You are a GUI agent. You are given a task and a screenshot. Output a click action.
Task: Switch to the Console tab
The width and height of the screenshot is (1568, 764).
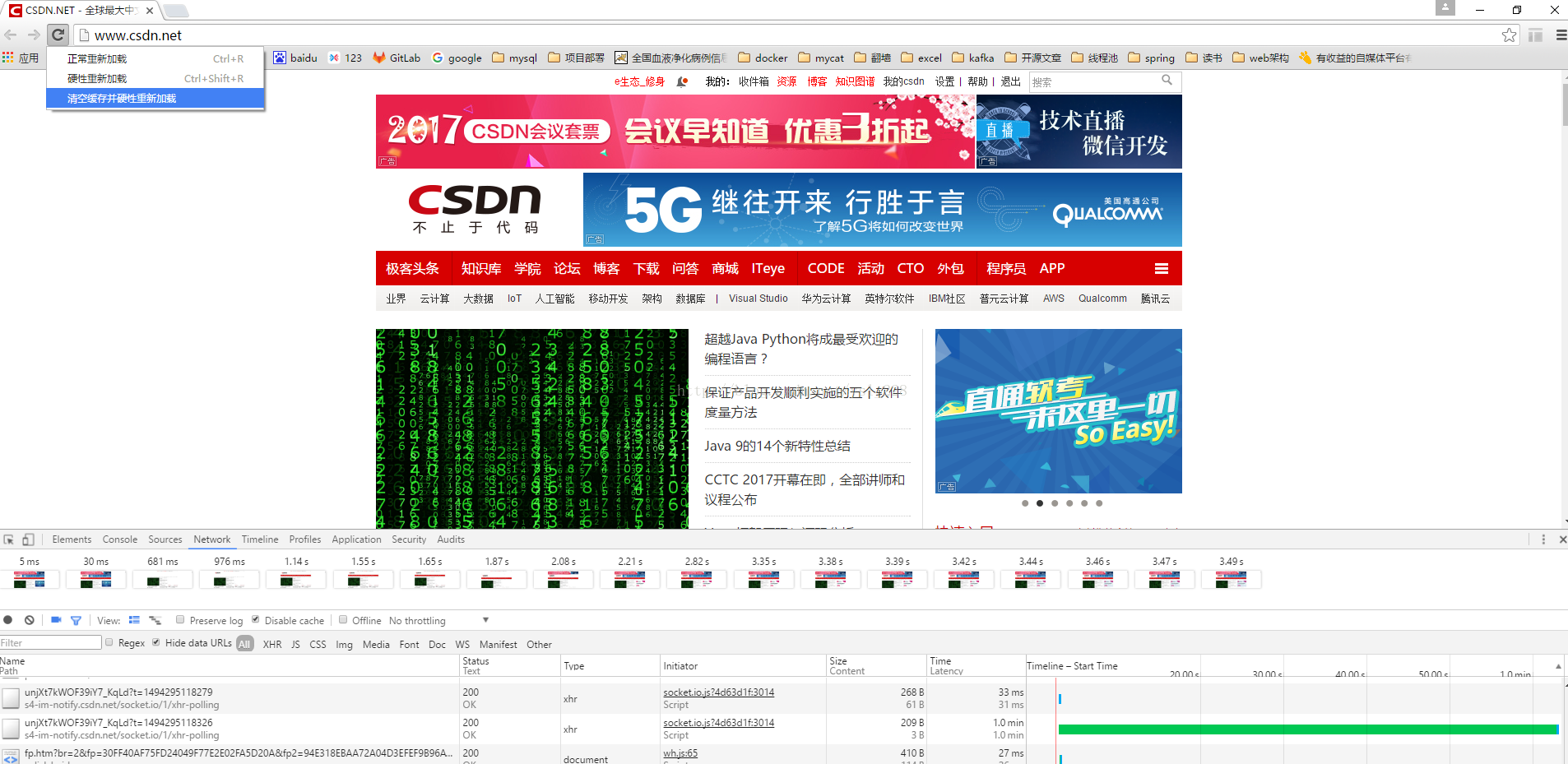(x=120, y=539)
